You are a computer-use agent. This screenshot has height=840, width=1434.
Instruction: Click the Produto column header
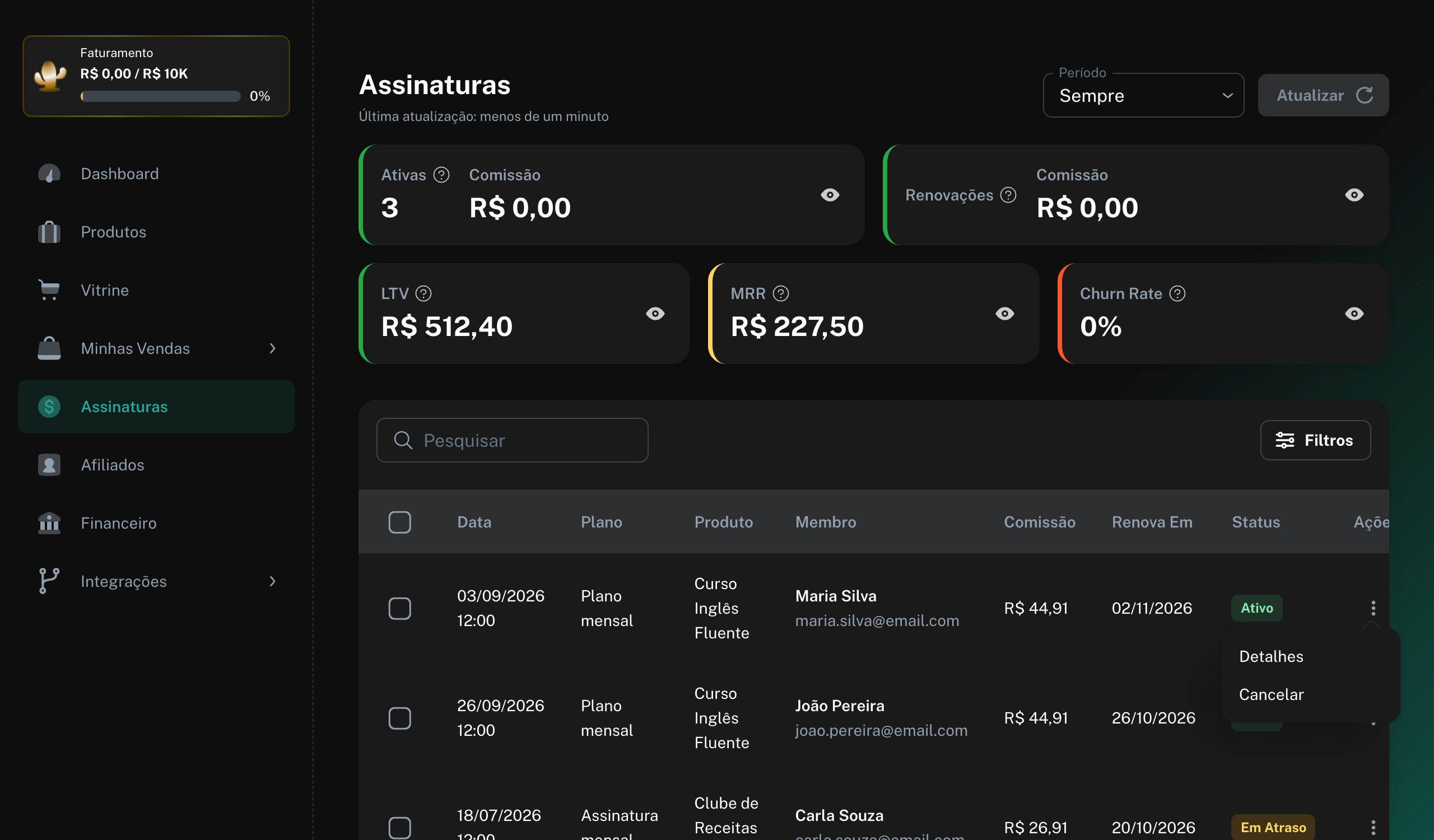click(723, 522)
